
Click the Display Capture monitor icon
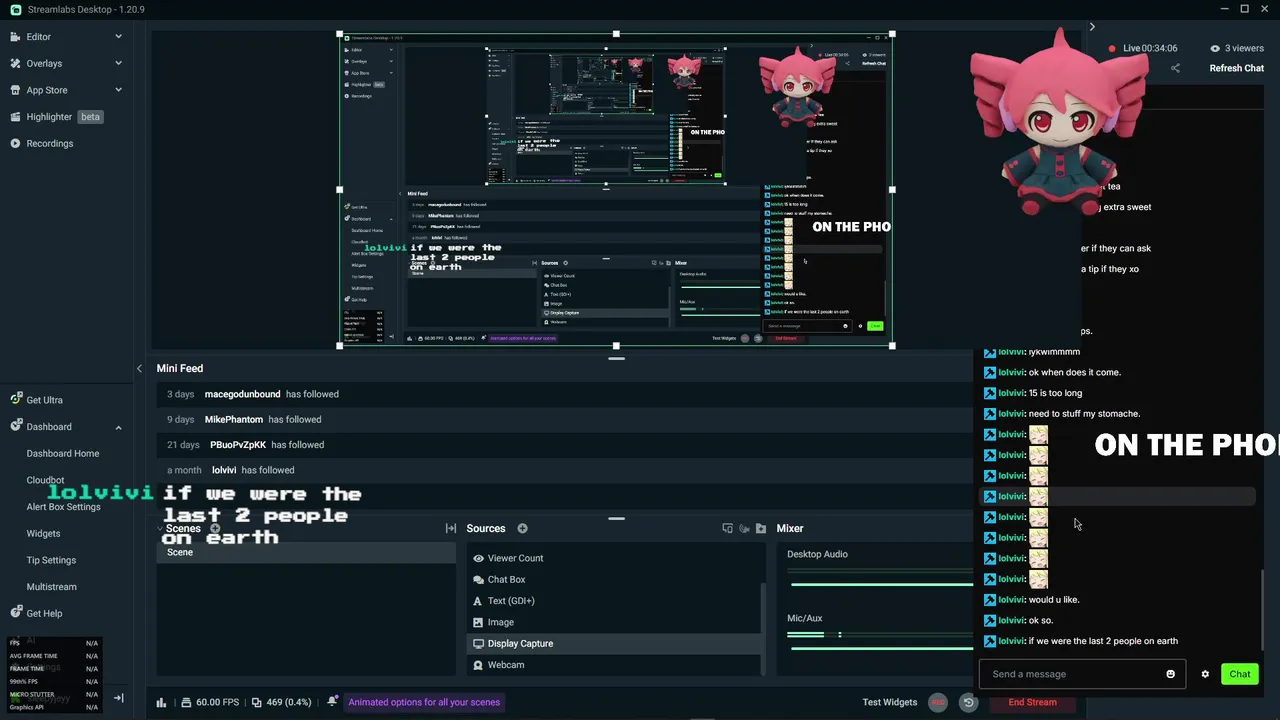478,644
